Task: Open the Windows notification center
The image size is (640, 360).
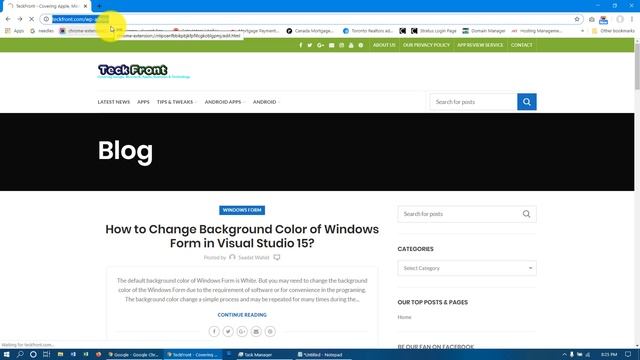Action: 629,354
